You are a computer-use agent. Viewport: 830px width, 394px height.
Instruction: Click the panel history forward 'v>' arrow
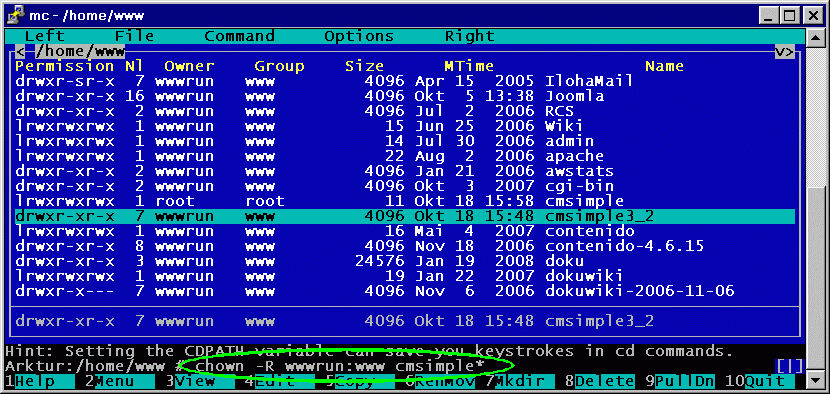(784, 51)
